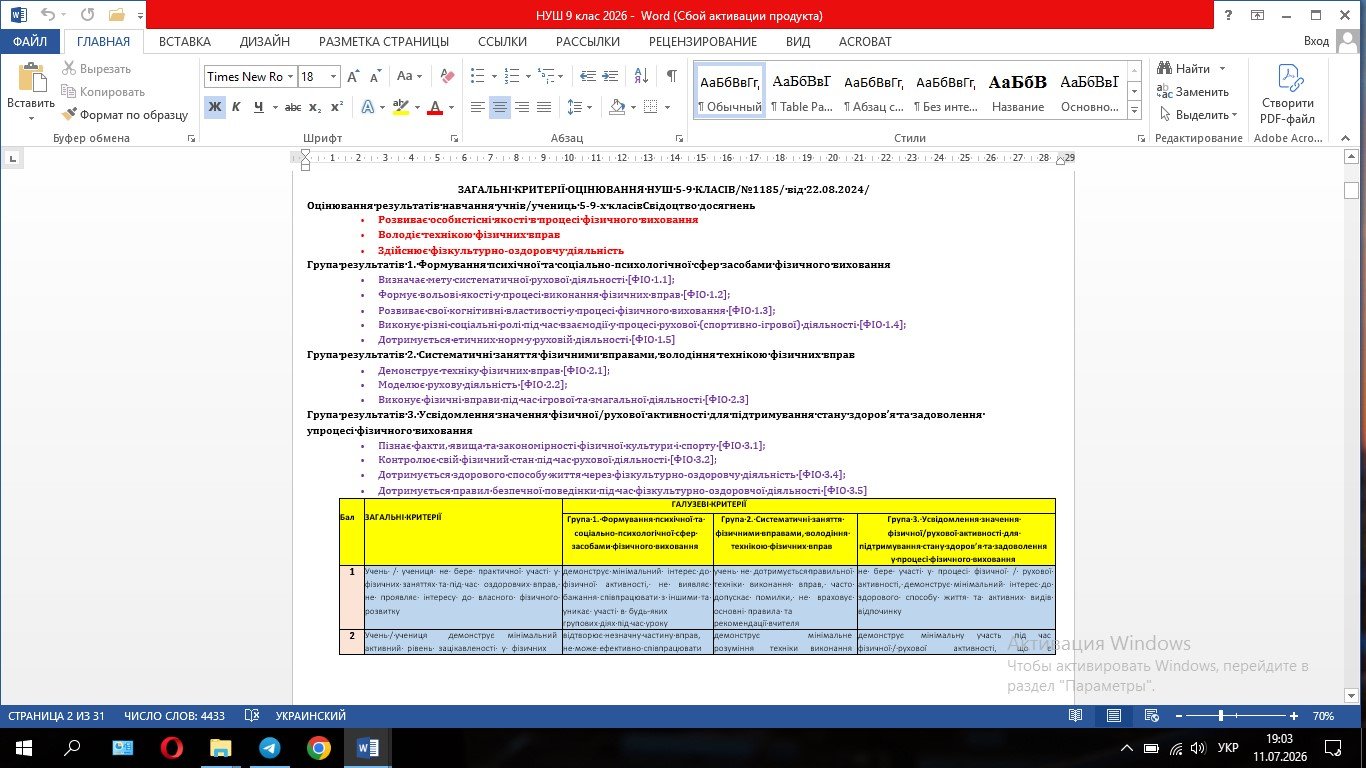This screenshot has height=768, width=1366.
Task: Switch to the РАЗМЕТКА СТРАНИЦЫ tab
Action: (x=384, y=41)
